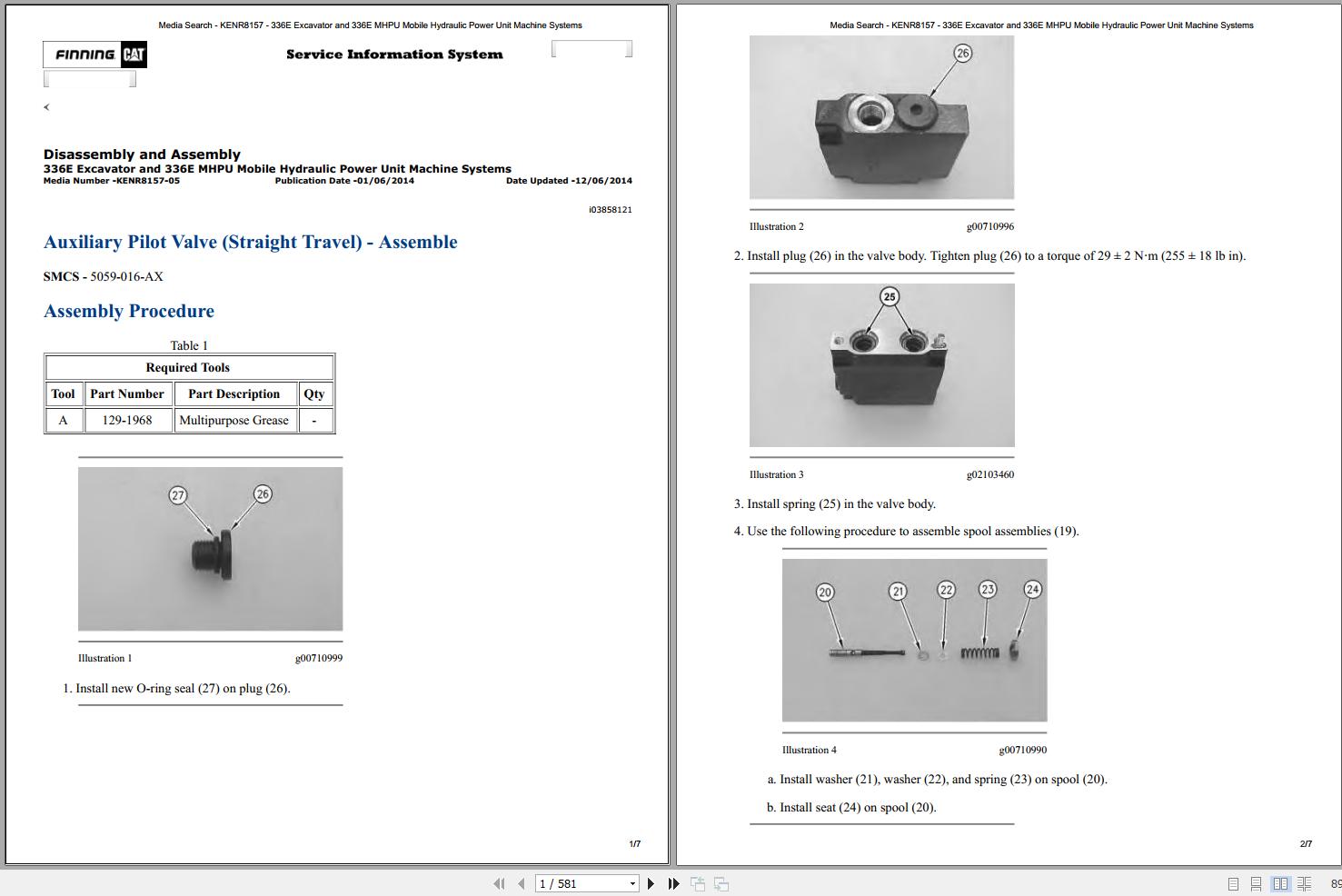The width and height of the screenshot is (1342, 896).
Task: Click image reference 'g00710996'
Action: pos(990,226)
